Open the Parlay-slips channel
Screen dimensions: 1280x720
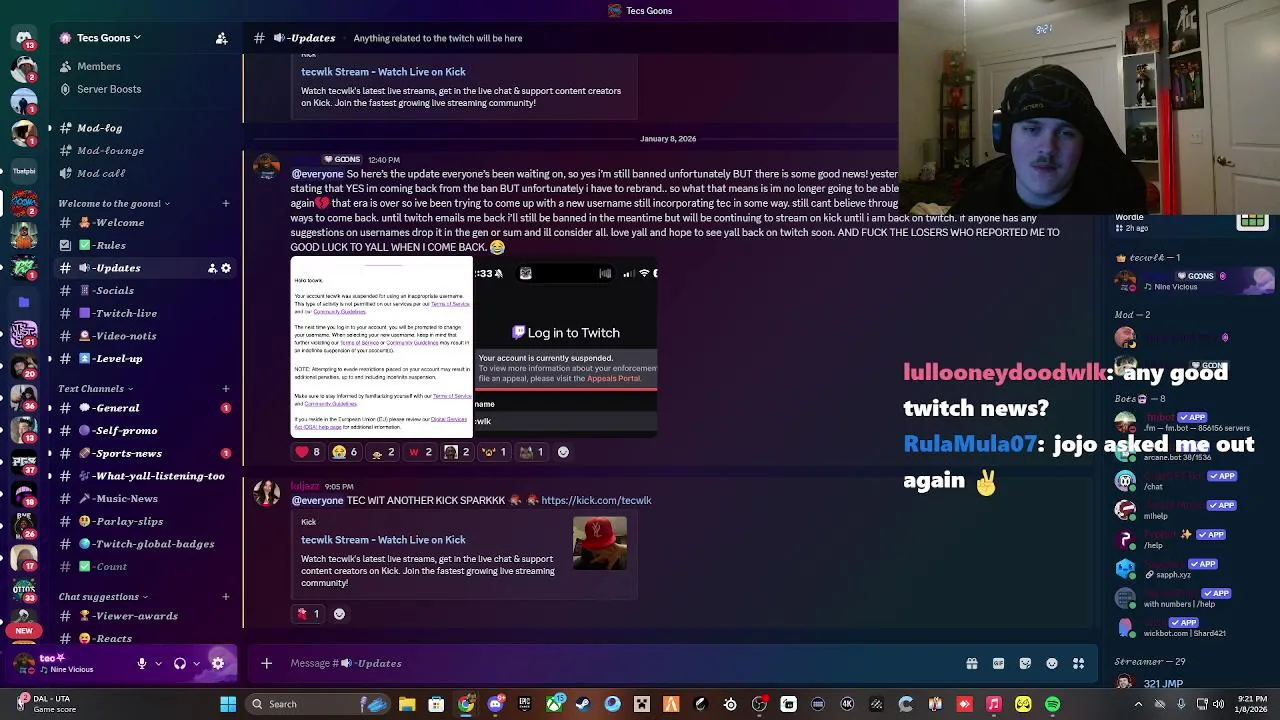(145, 521)
